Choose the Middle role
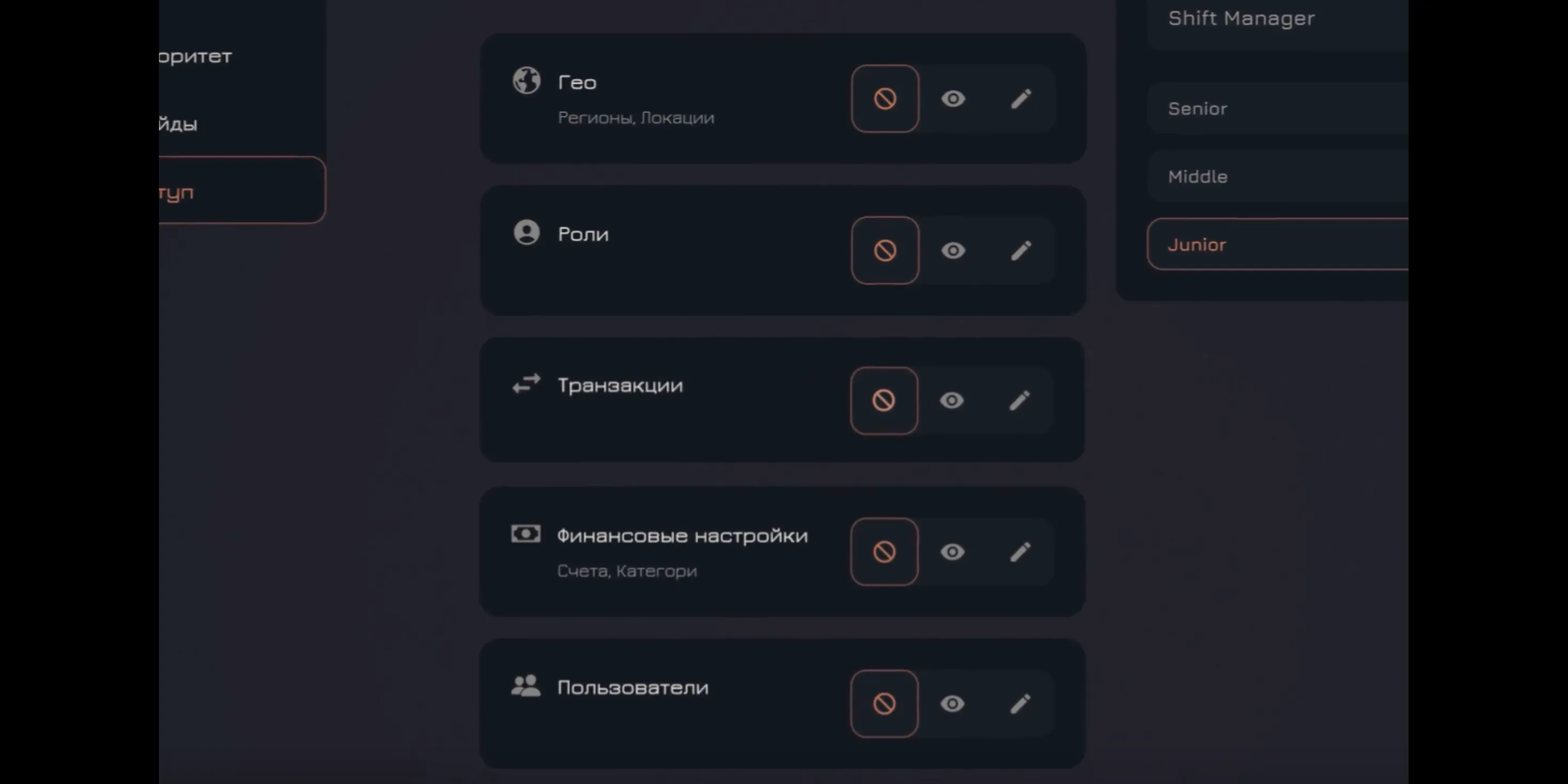1568x784 pixels. pos(1278,177)
